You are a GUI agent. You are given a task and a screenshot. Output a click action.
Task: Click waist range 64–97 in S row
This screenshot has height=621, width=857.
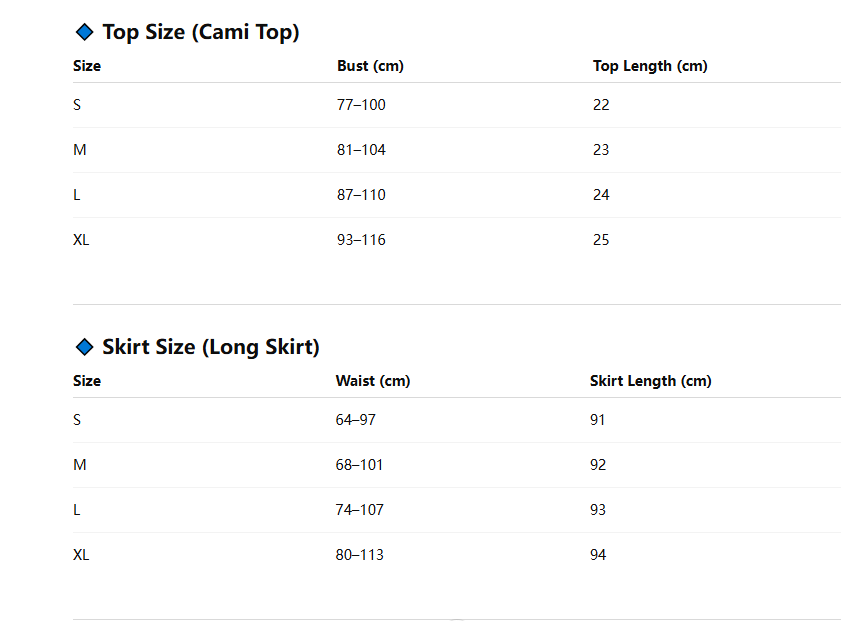[356, 419]
